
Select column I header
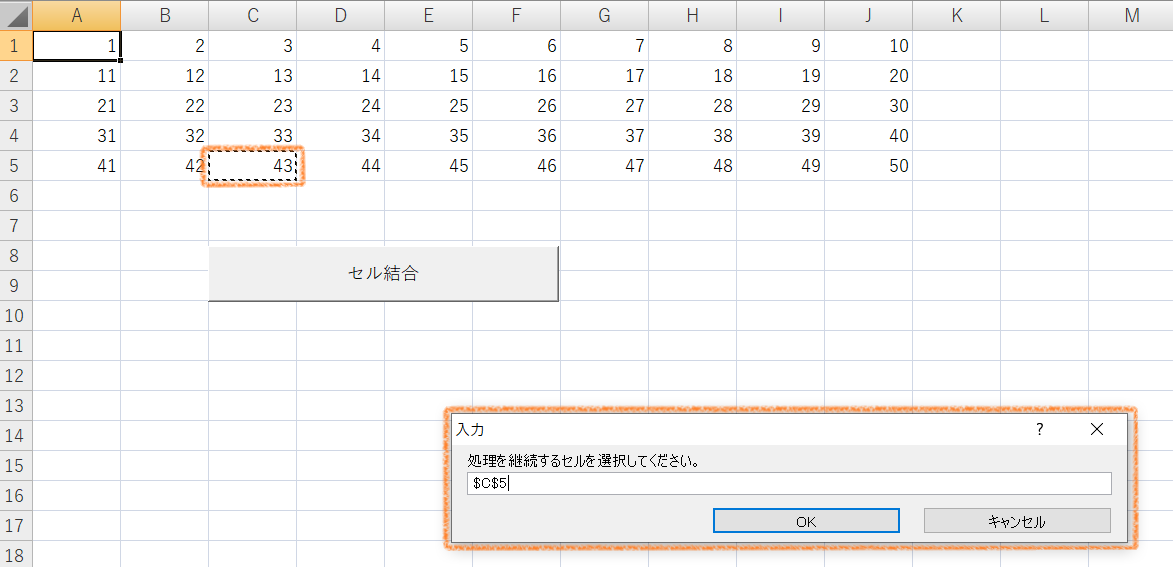pyautogui.click(x=780, y=15)
